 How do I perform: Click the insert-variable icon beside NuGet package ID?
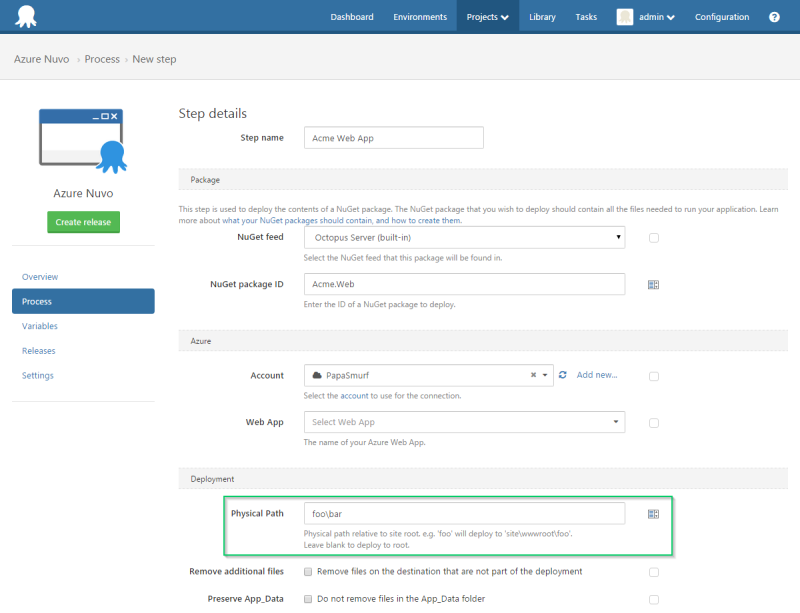click(x=653, y=284)
